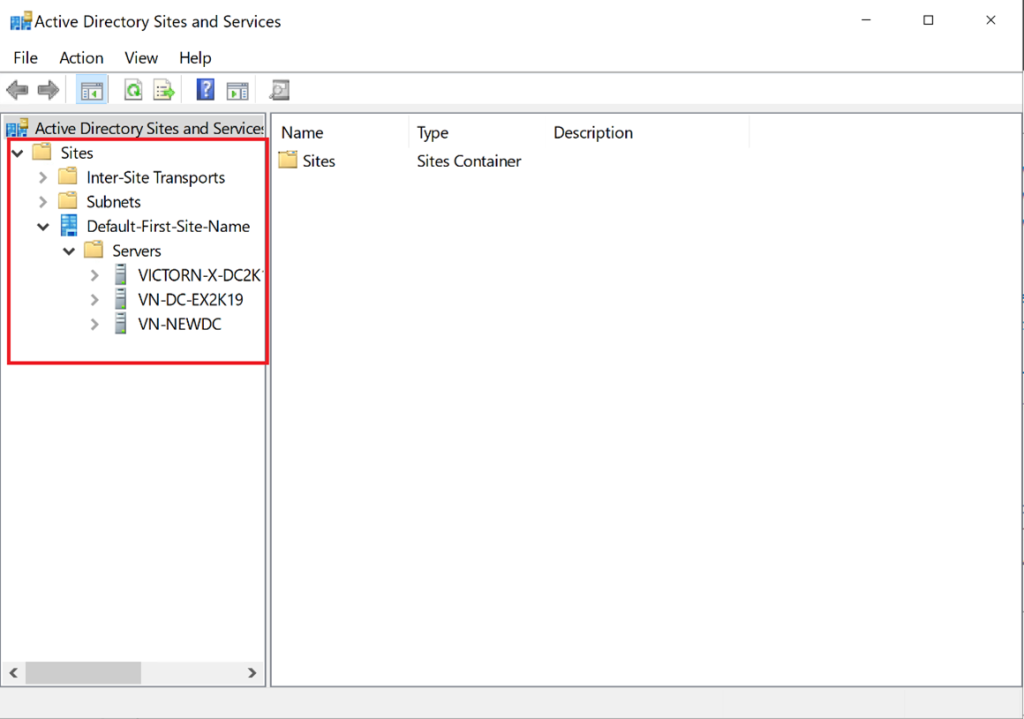Screen dimensions: 1024x719
Task: Click the Export List toolbar icon
Action: [x=164, y=91]
